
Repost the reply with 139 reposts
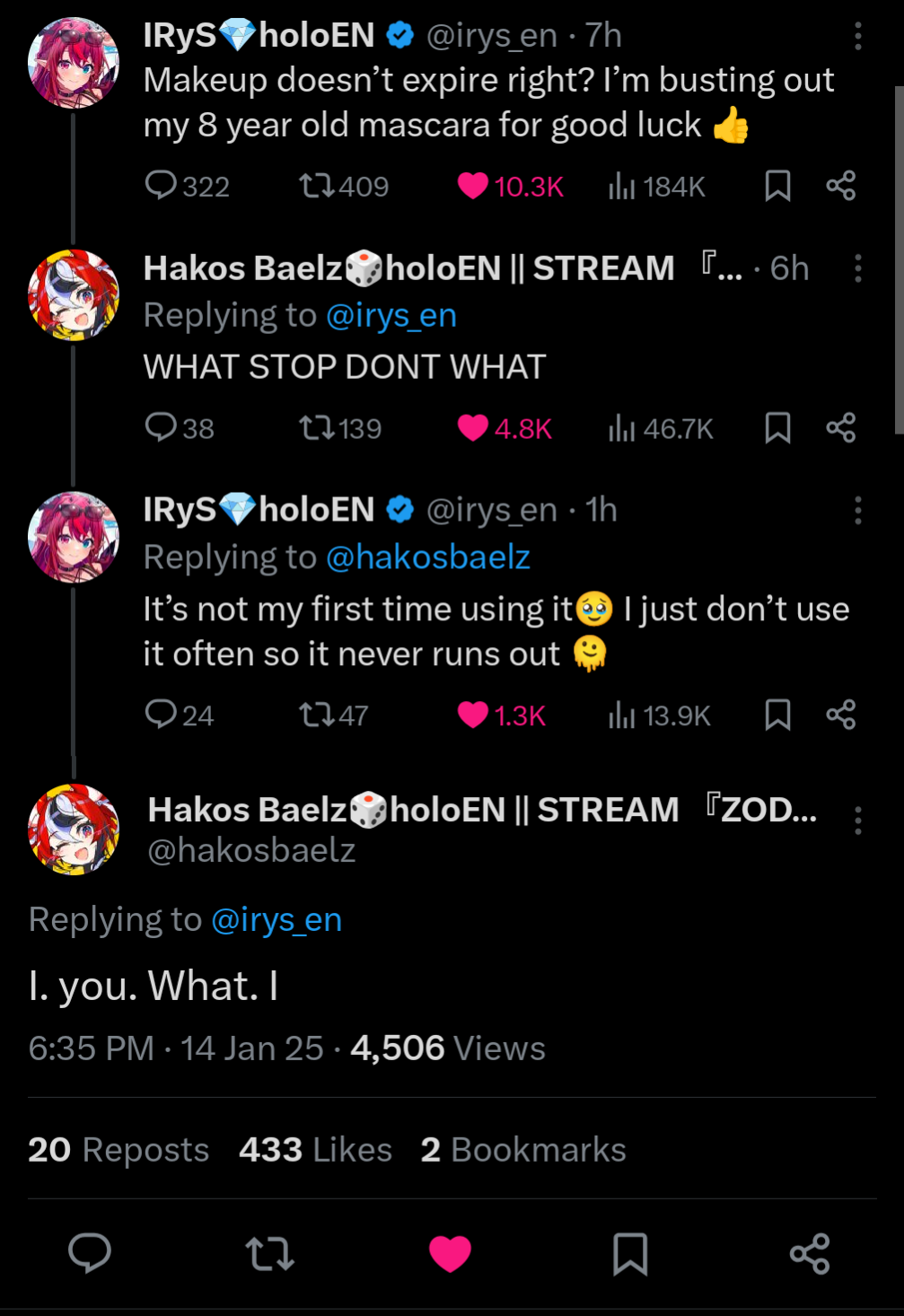pyautogui.click(x=316, y=428)
